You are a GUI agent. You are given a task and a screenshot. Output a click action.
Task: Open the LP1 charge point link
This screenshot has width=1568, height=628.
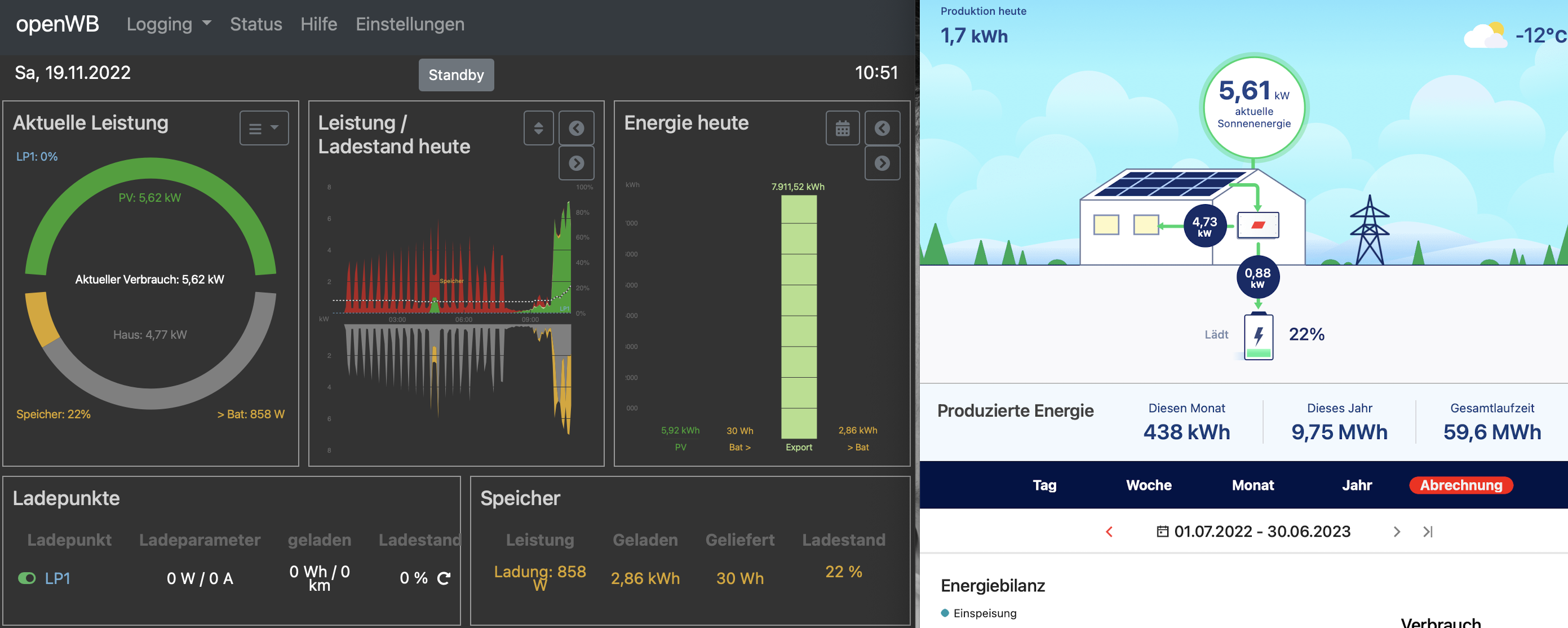click(57, 578)
